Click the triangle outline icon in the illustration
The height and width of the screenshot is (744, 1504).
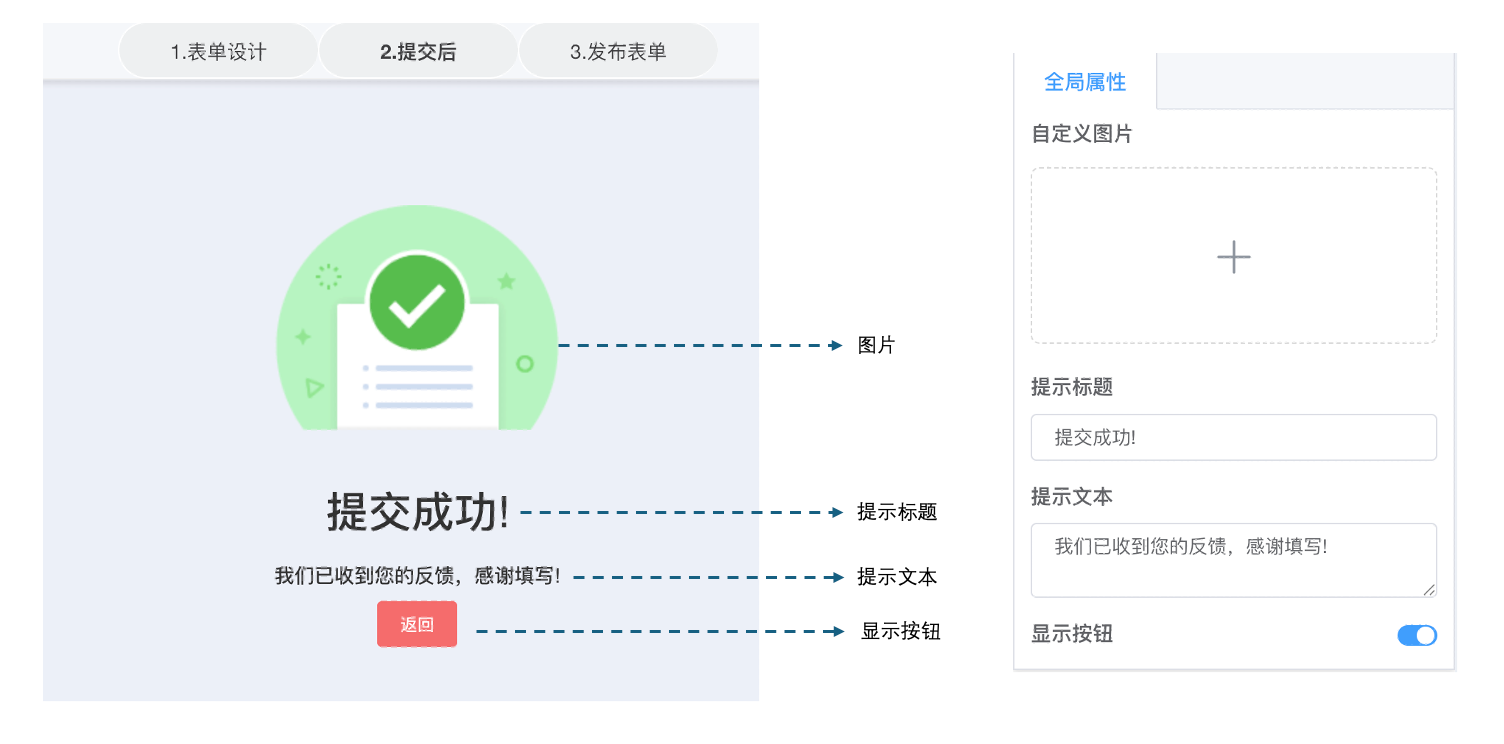point(314,387)
